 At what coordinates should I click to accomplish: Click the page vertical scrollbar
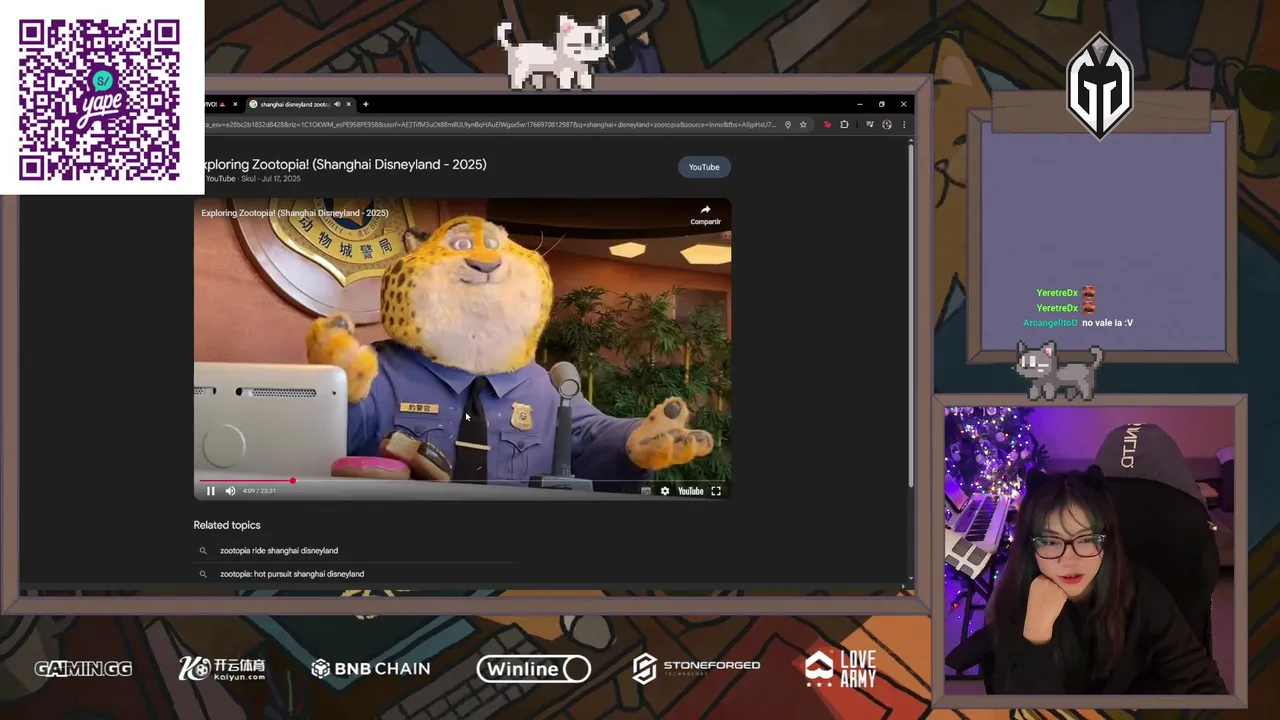point(910,315)
